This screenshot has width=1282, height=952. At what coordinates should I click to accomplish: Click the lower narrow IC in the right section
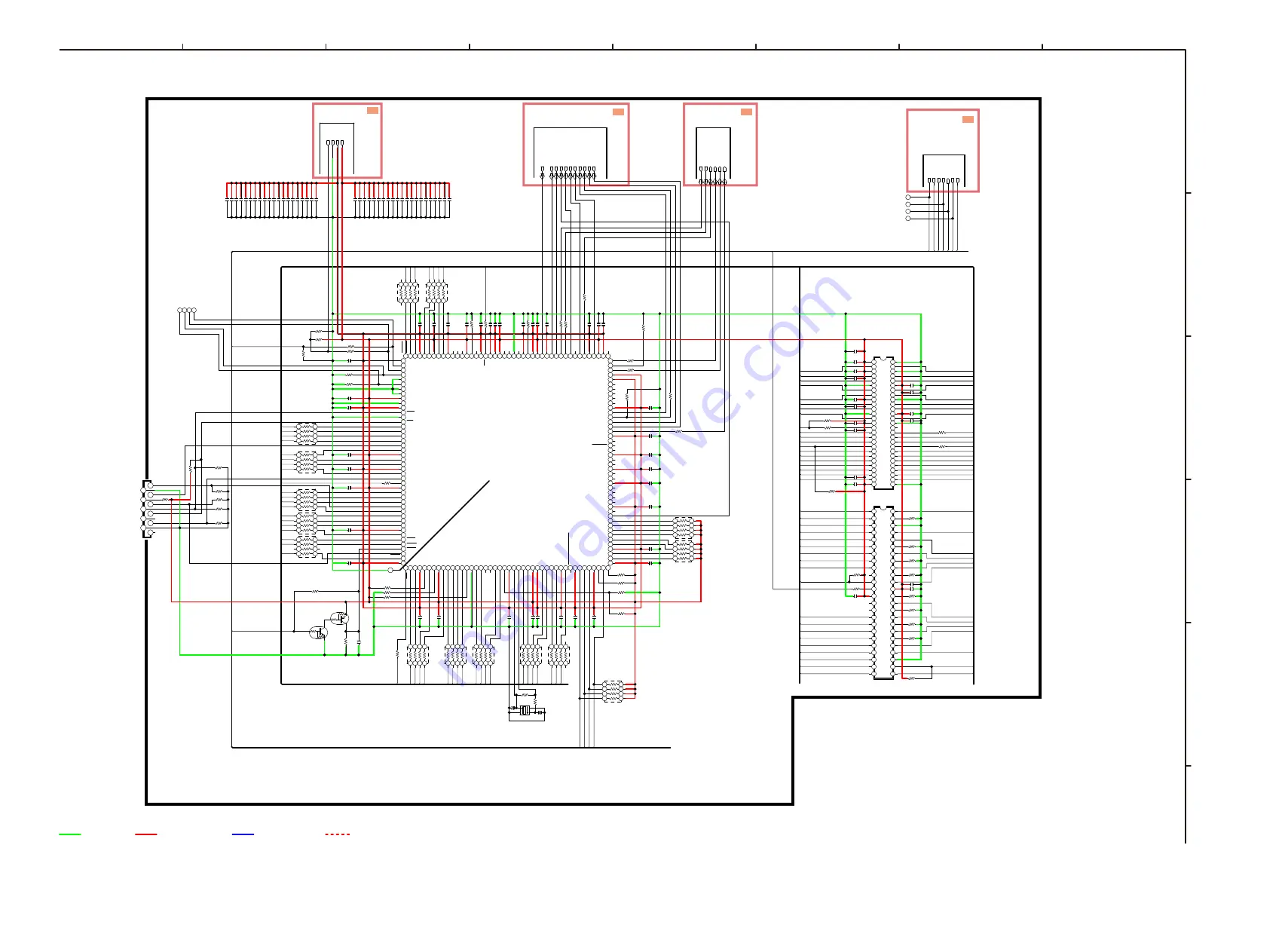point(883,592)
